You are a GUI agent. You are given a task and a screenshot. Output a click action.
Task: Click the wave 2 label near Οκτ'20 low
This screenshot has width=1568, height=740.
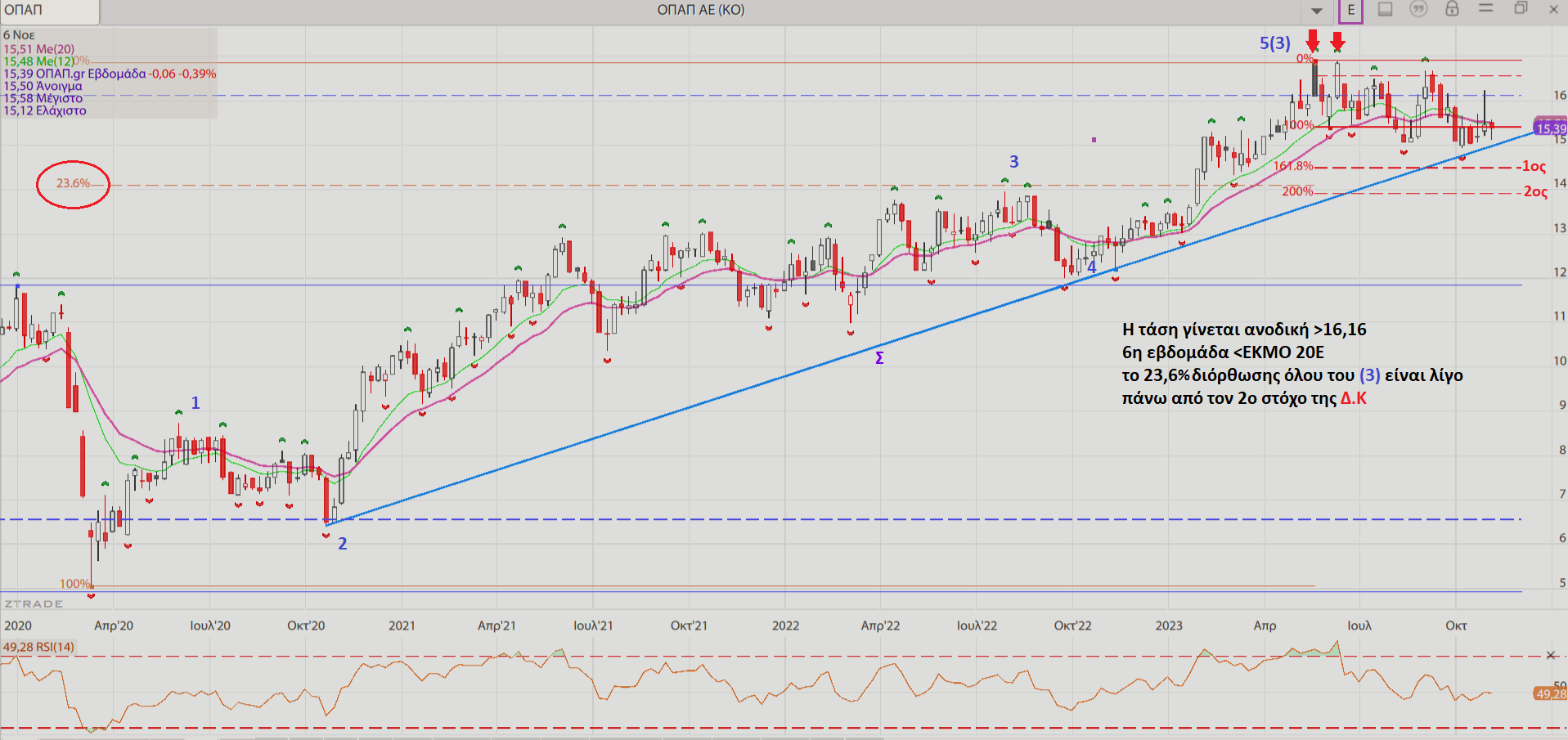coord(343,544)
